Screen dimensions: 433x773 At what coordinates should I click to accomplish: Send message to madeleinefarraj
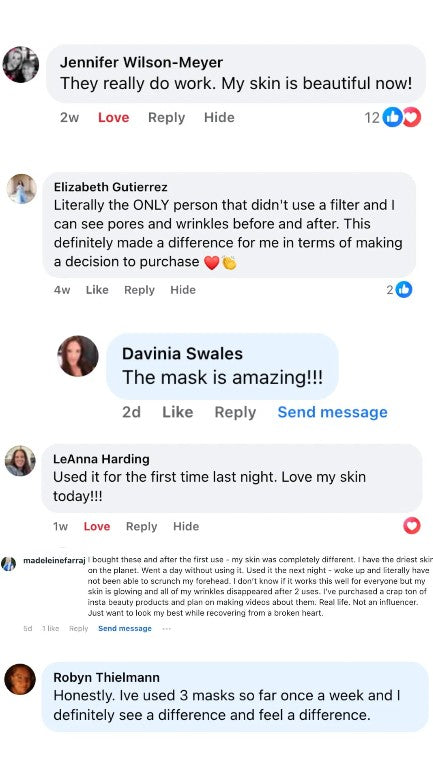click(125, 629)
